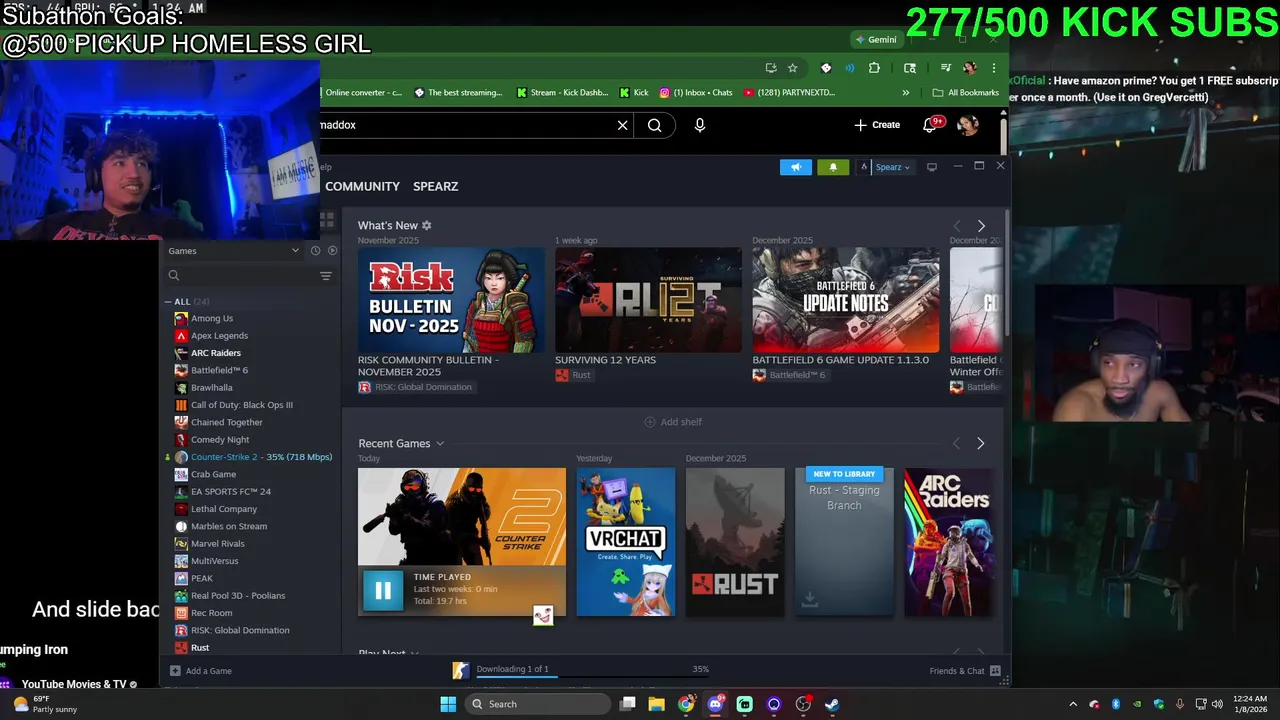Viewport: 1280px width, 720px height.
Task: Click Gemini button in Chrome
Action: 875,40
